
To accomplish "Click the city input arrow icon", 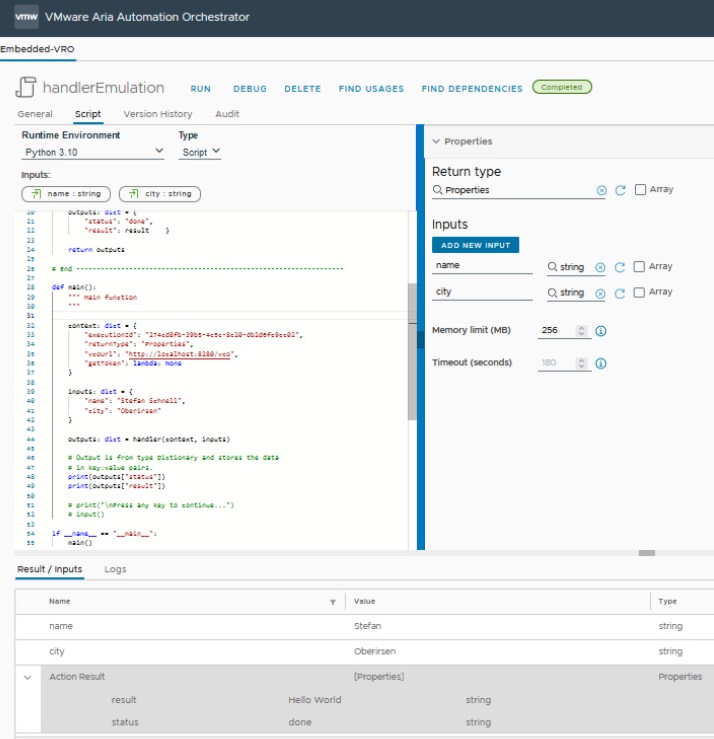I will coord(134,194).
